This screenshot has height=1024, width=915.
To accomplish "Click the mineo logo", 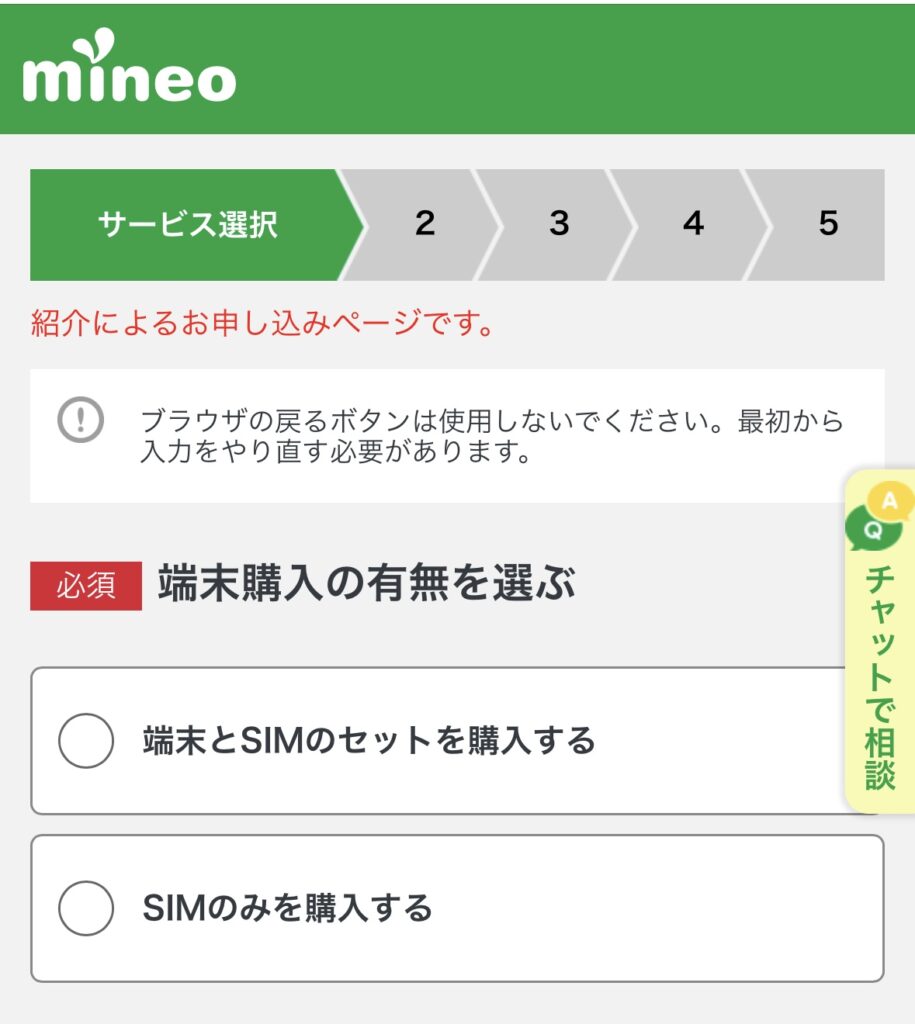I will pyautogui.click(x=129, y=65).
